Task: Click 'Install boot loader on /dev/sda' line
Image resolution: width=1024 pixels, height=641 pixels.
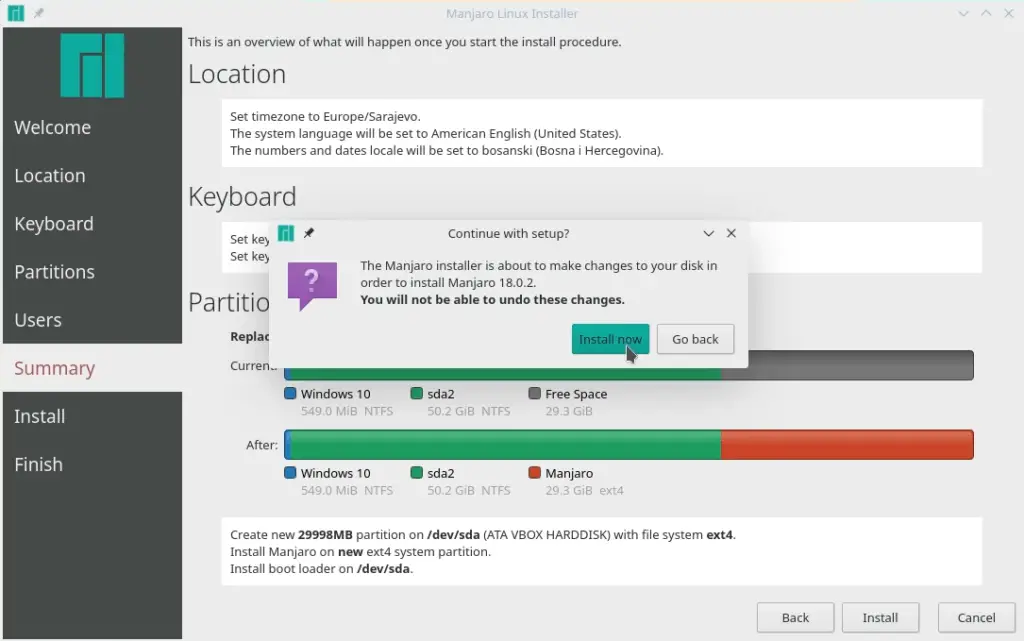Action: click(x=321, y=569)
